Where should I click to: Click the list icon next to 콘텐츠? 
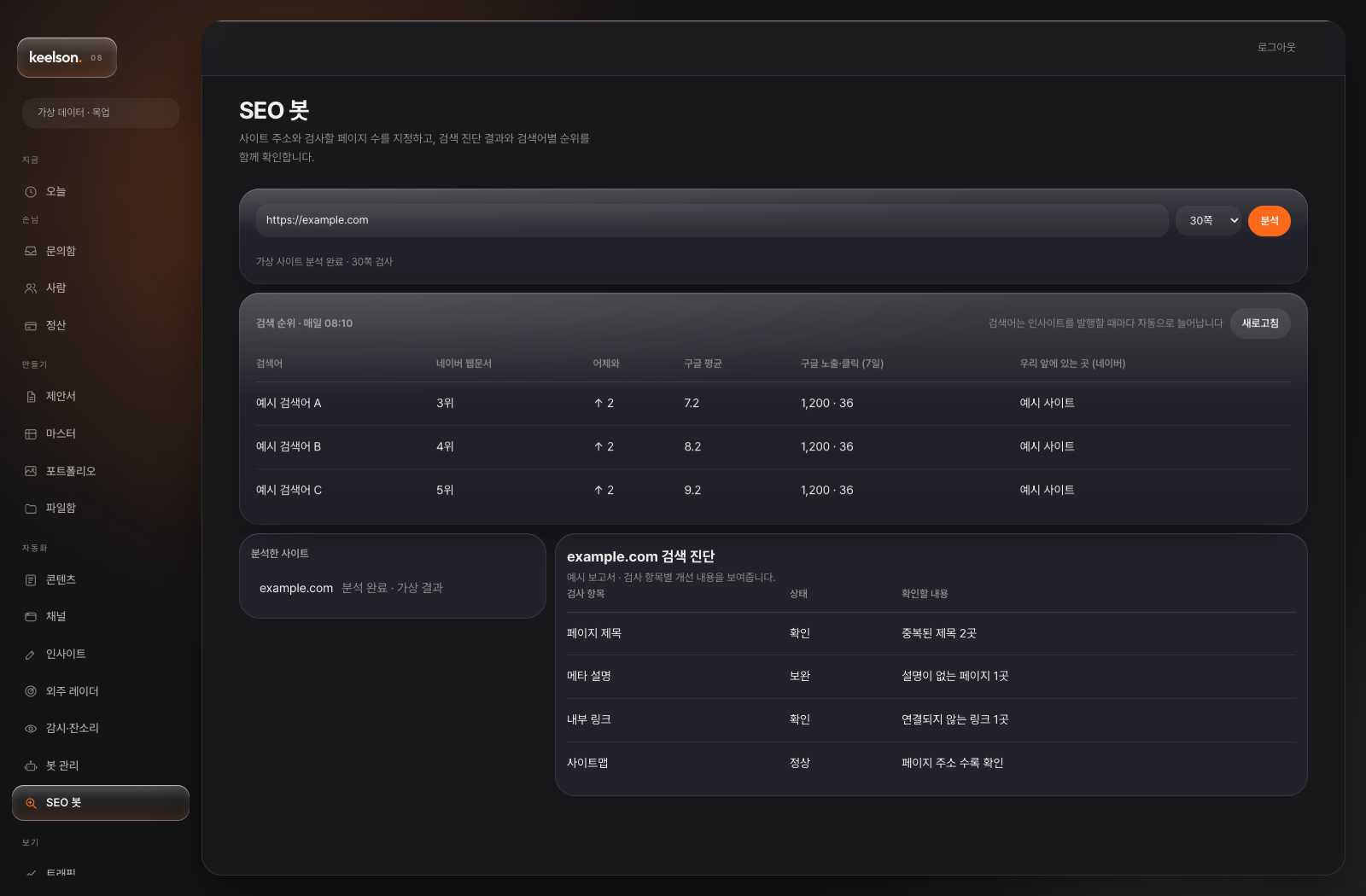[31, 580]
